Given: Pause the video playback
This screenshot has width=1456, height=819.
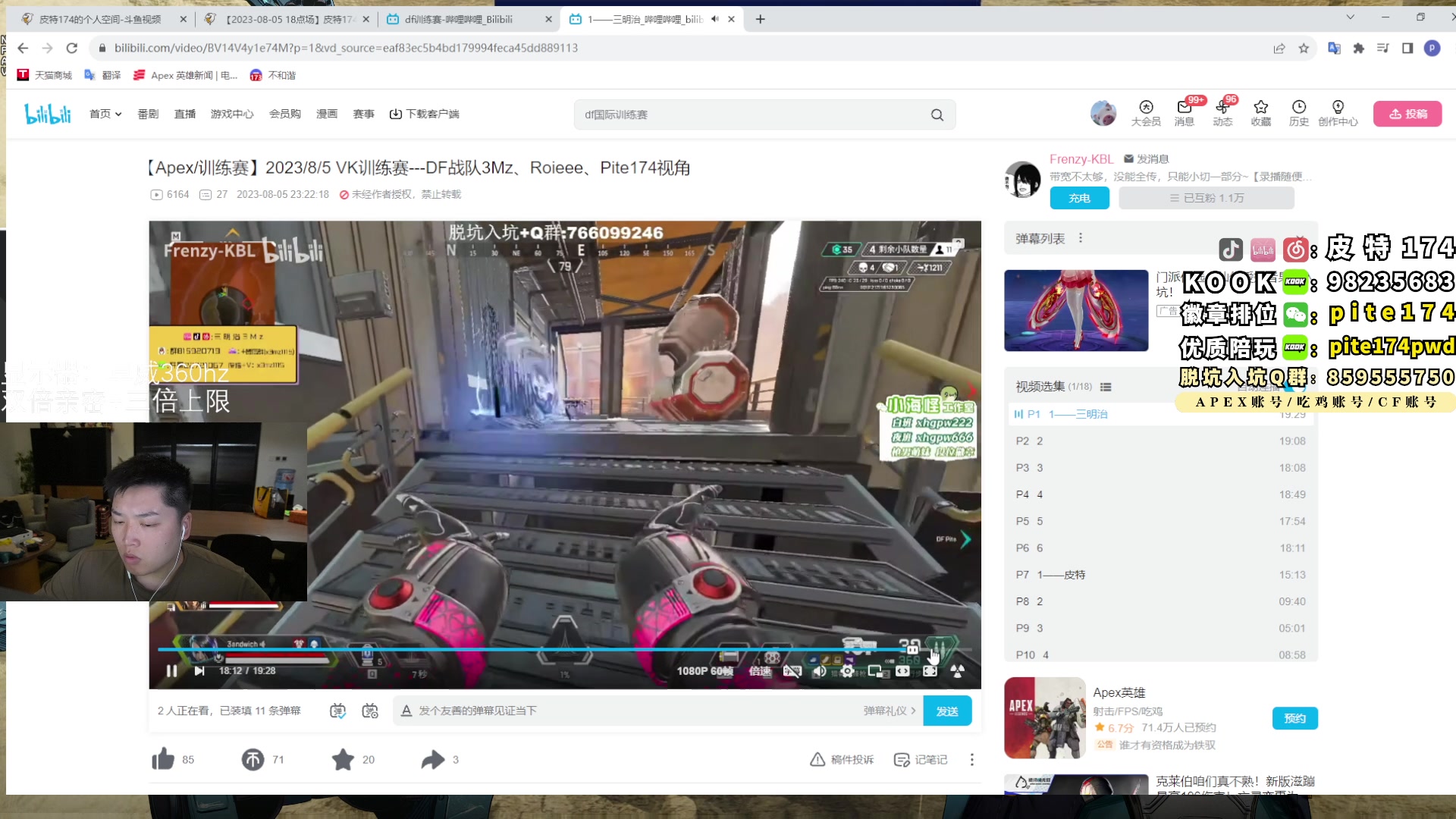Looking at the screenshot, I should coord(171,671).
